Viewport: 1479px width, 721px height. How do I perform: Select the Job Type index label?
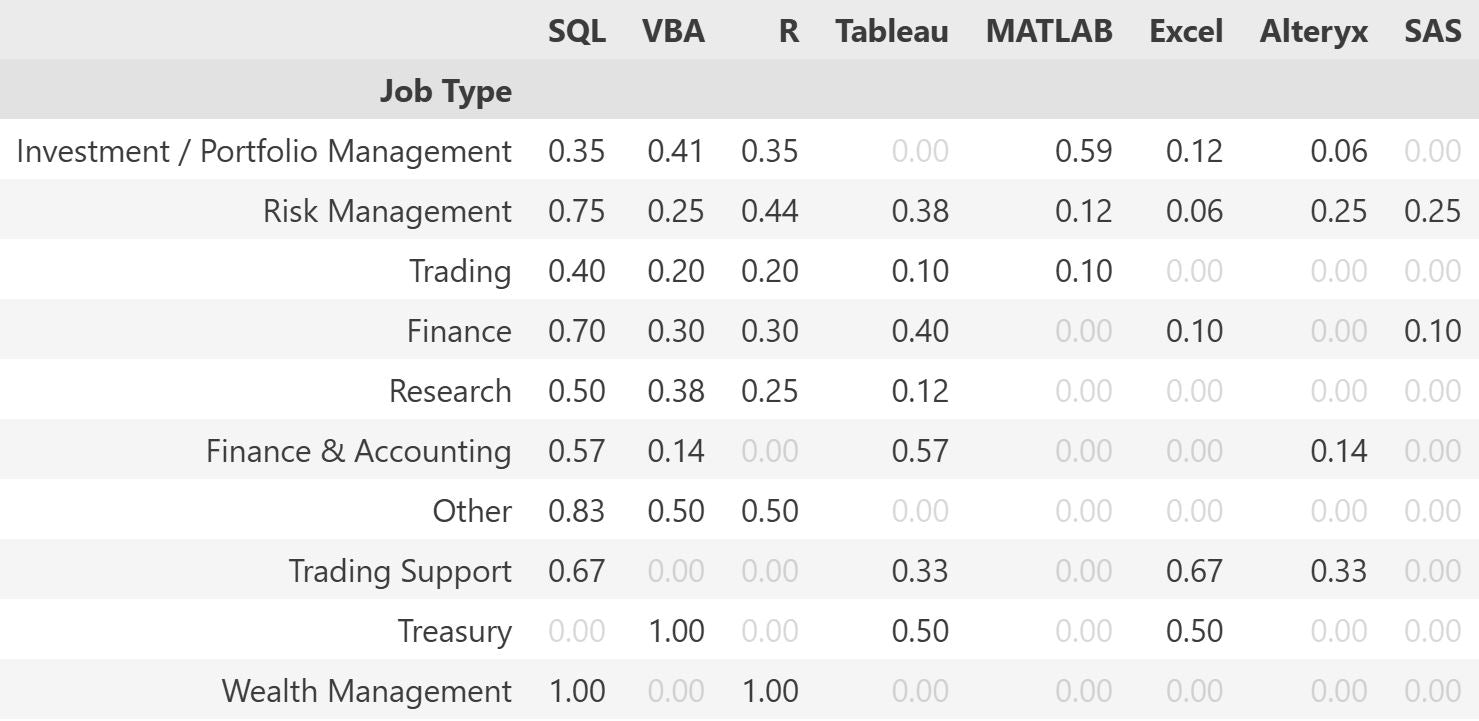[x=446, y=91]
